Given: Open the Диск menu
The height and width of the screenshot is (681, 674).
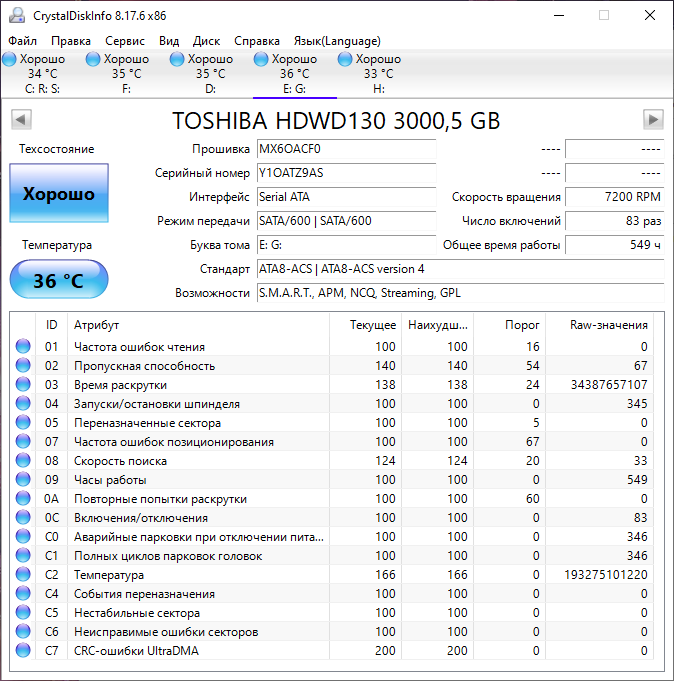Looking at the screenshot, I should (206, 41).
